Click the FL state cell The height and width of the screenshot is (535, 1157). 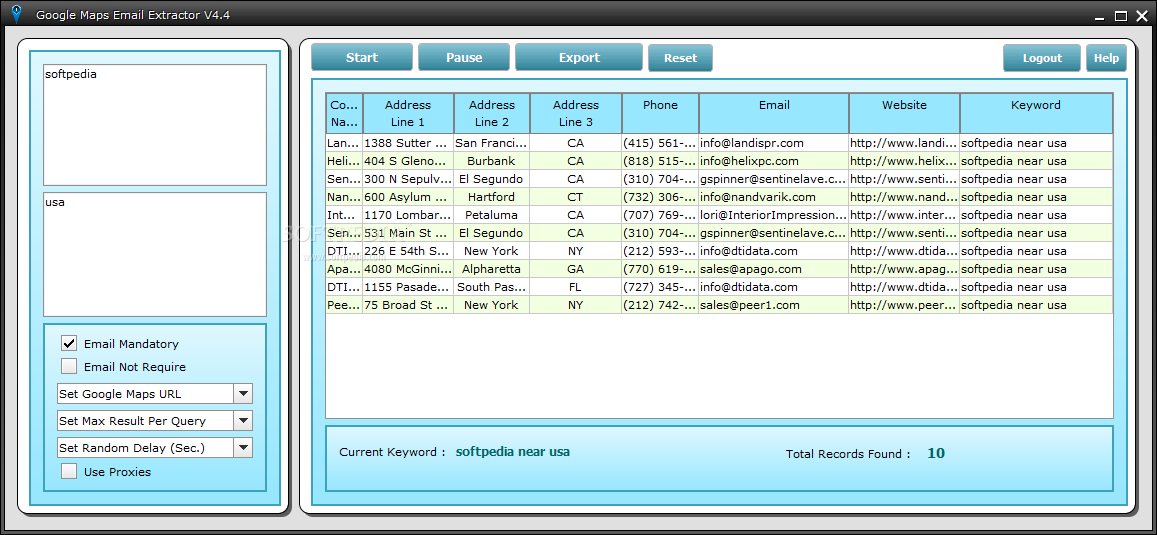pyautogui.click(x=576, y=287)
